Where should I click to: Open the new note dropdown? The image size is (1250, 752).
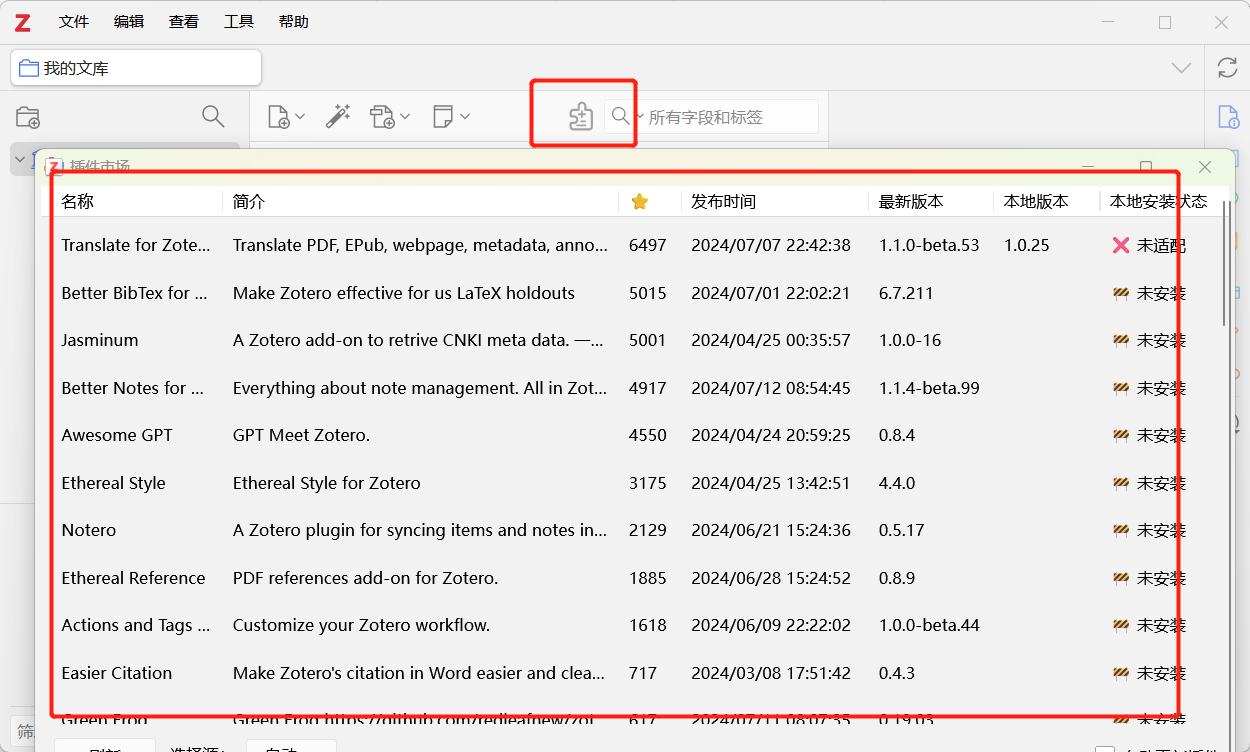pyautogui.click(x=451, y=117)
